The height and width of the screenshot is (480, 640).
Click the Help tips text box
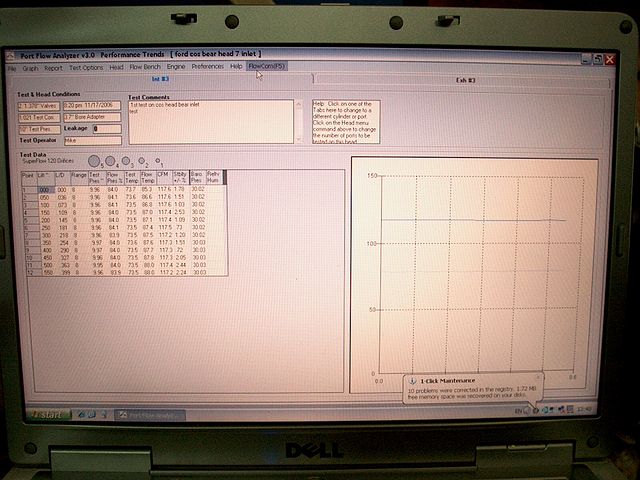(x=346, y=122)
